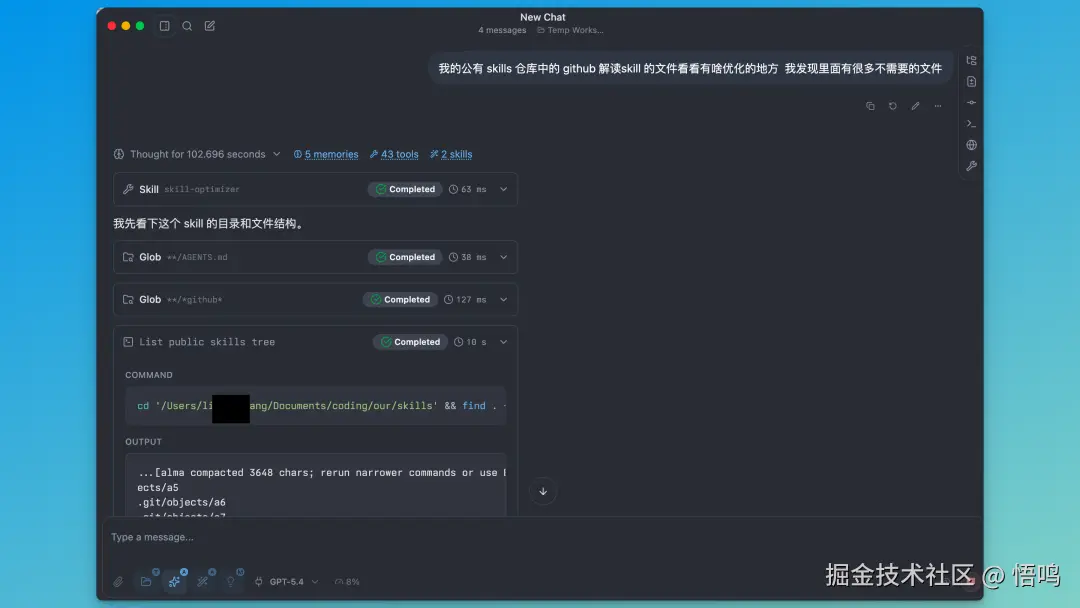Toggle the skills sparkle button in the input bar
1080x608 pixels.
click(175, 581)
